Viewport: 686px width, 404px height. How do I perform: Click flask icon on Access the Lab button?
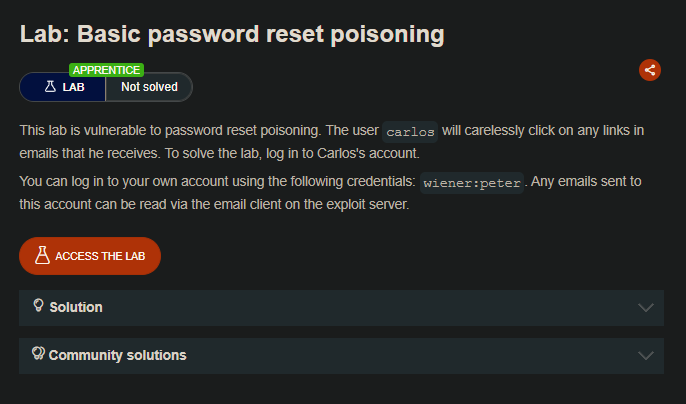click(42, 256)
